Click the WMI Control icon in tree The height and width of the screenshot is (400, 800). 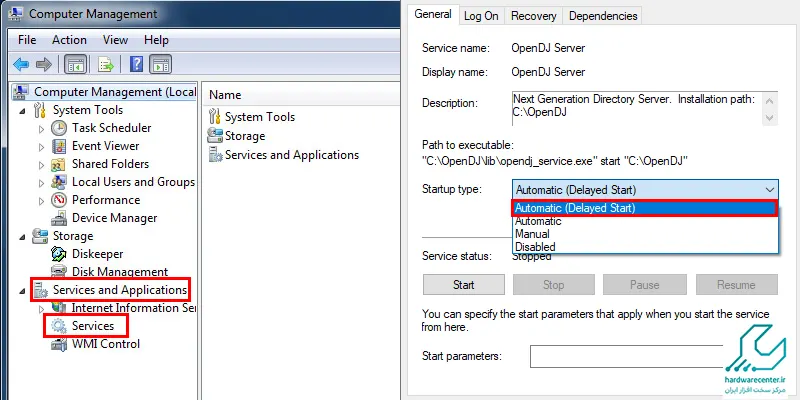(59, 344)
